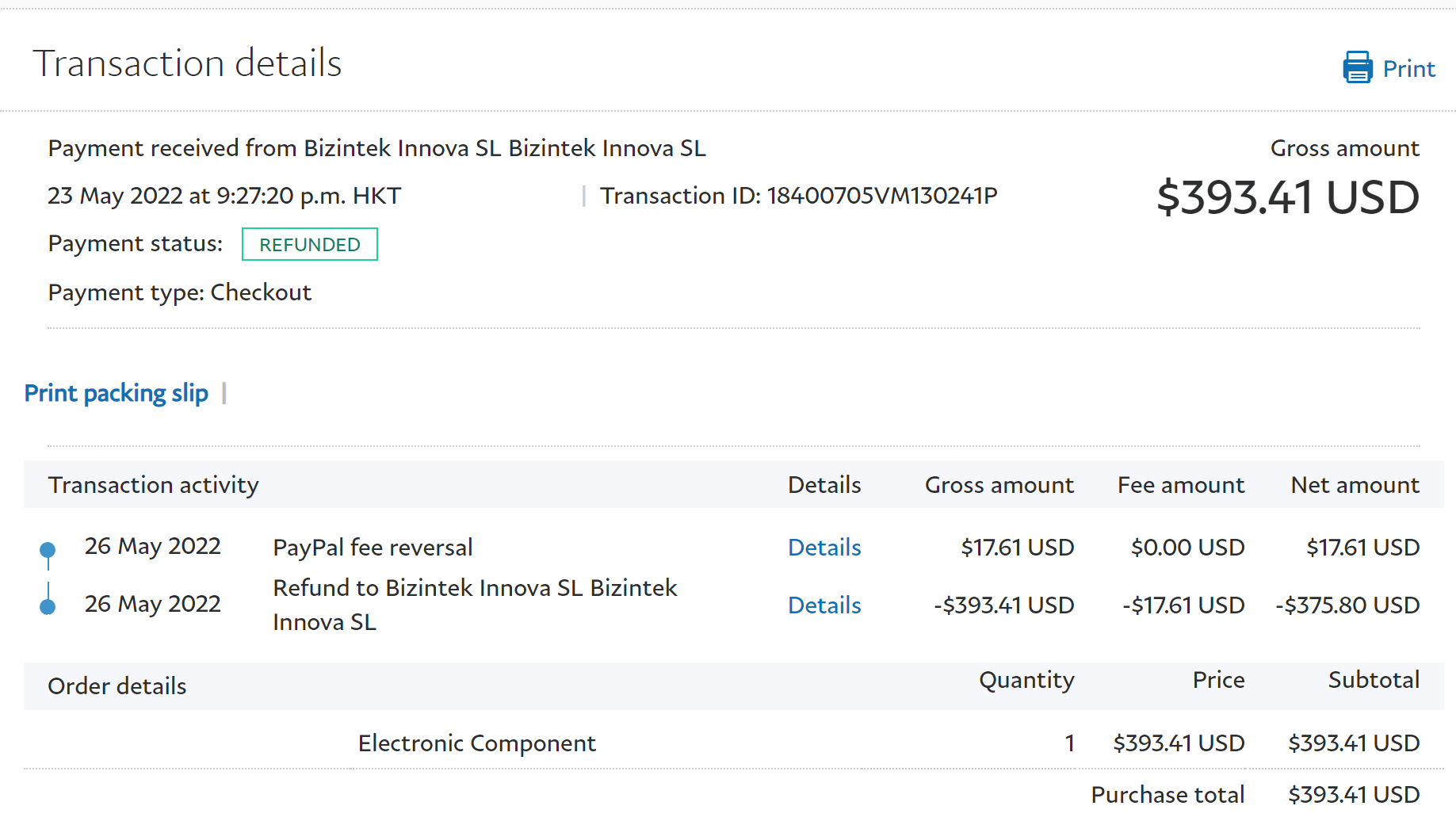Click the Net amount column header

coord(1355,485)
